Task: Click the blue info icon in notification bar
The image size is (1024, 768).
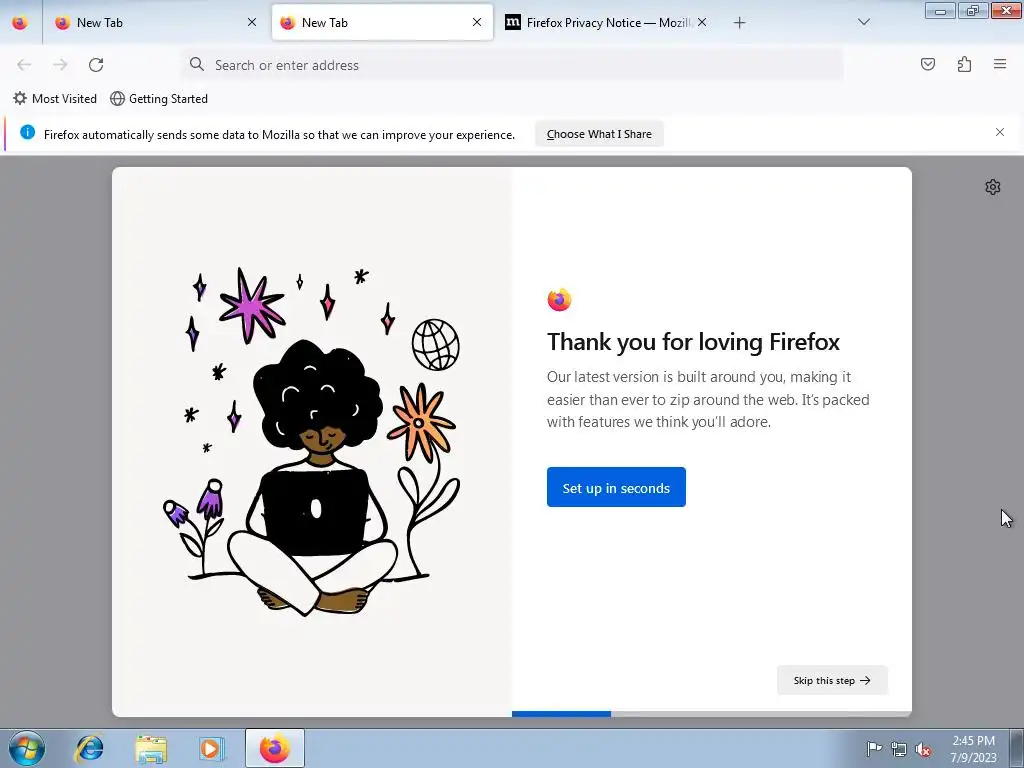Action: pos(27,133)
